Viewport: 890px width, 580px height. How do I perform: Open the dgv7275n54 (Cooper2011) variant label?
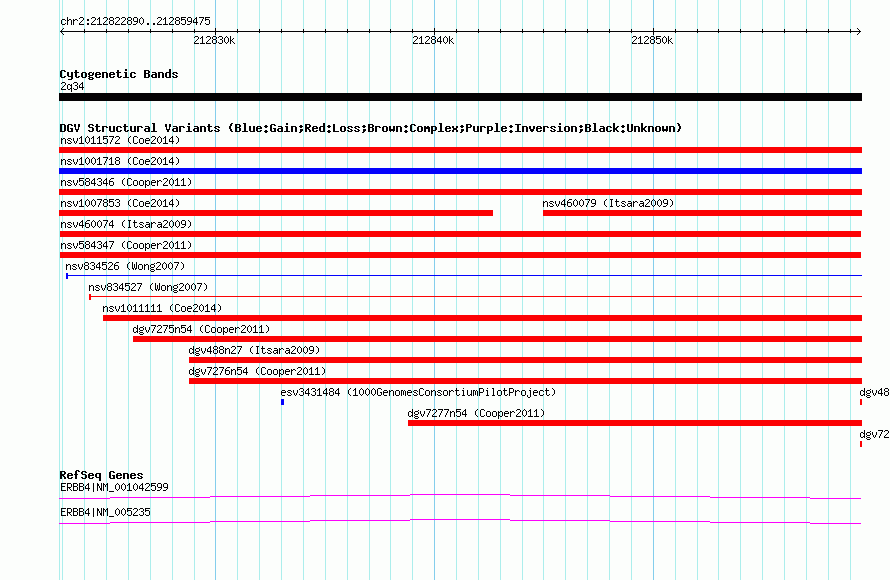[x=201, y=329]
